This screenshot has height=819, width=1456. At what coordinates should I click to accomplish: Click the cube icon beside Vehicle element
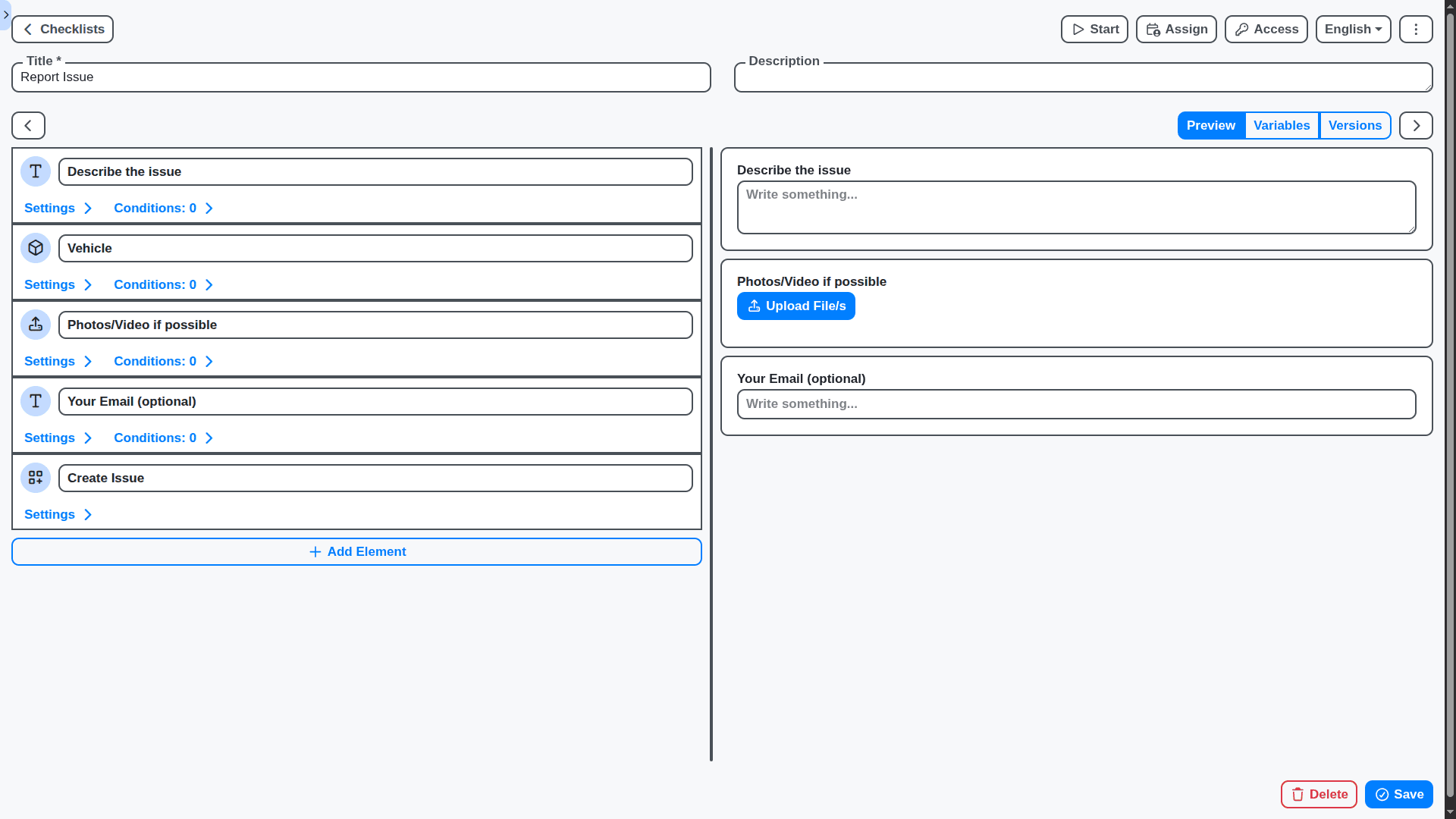(36, 248)
